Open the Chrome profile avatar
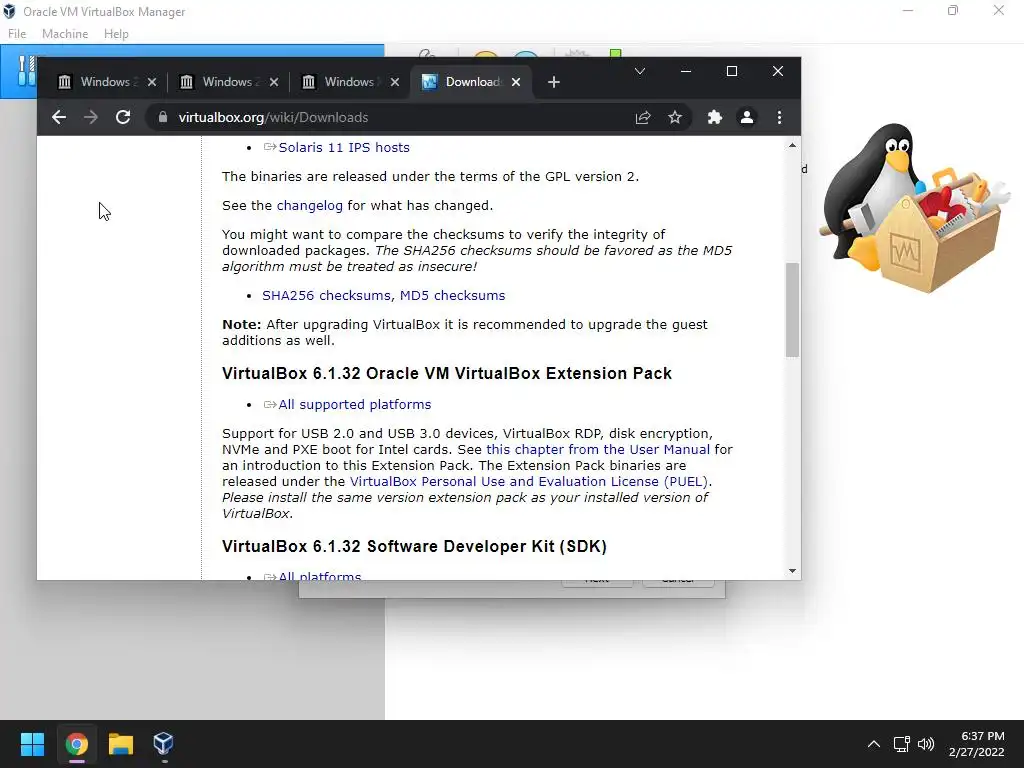The width and height of the screenshot is (1024, 768). 746,118
